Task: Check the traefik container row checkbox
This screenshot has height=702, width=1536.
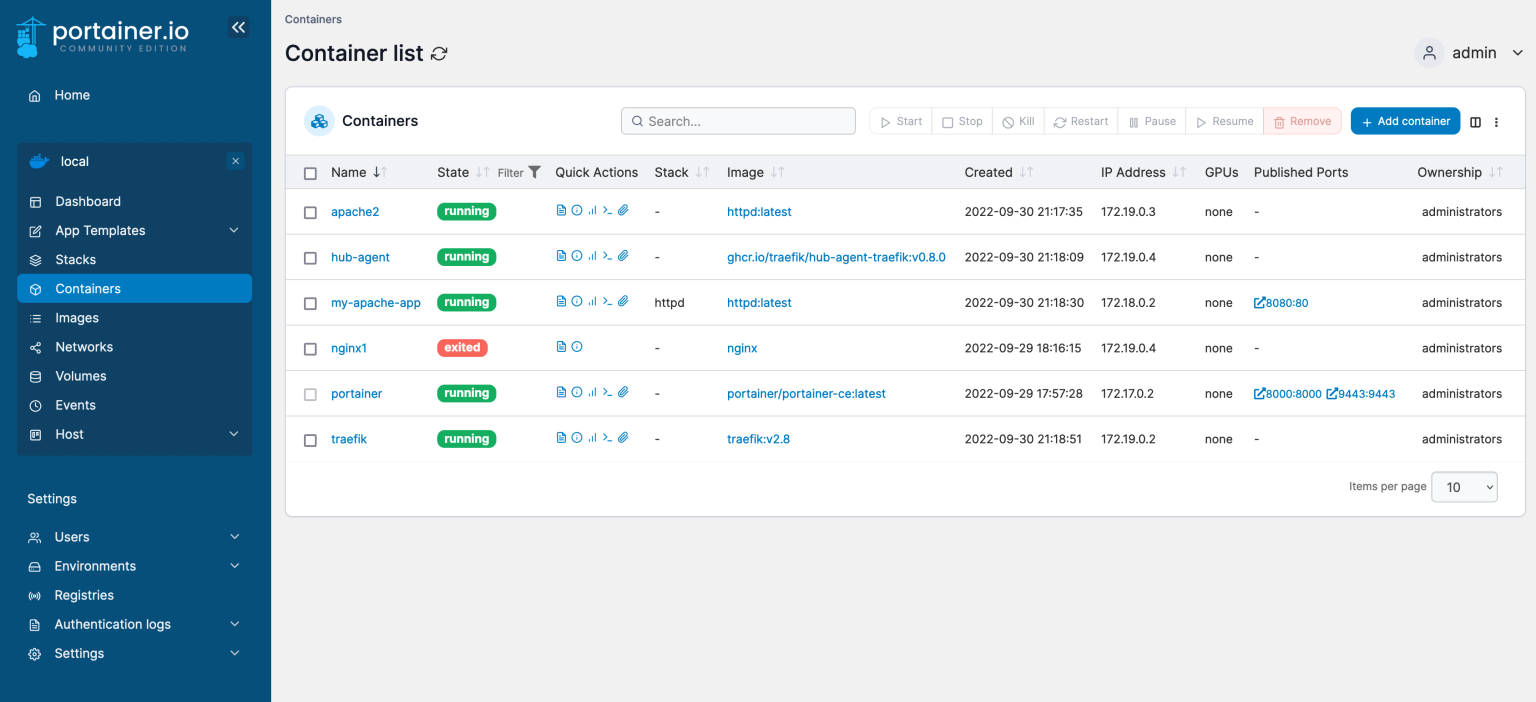Action: pyautogui.click(x=310, y=439)
